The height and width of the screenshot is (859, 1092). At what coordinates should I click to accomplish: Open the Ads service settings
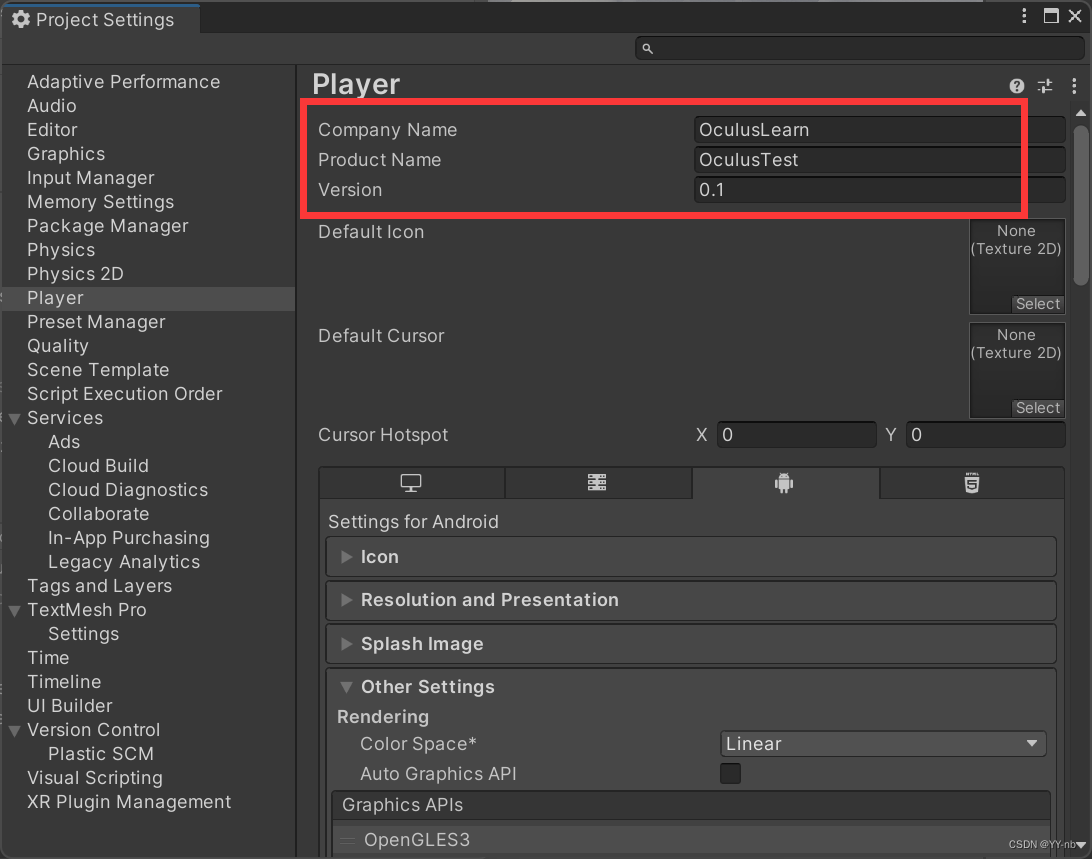[x=64, y=442]
